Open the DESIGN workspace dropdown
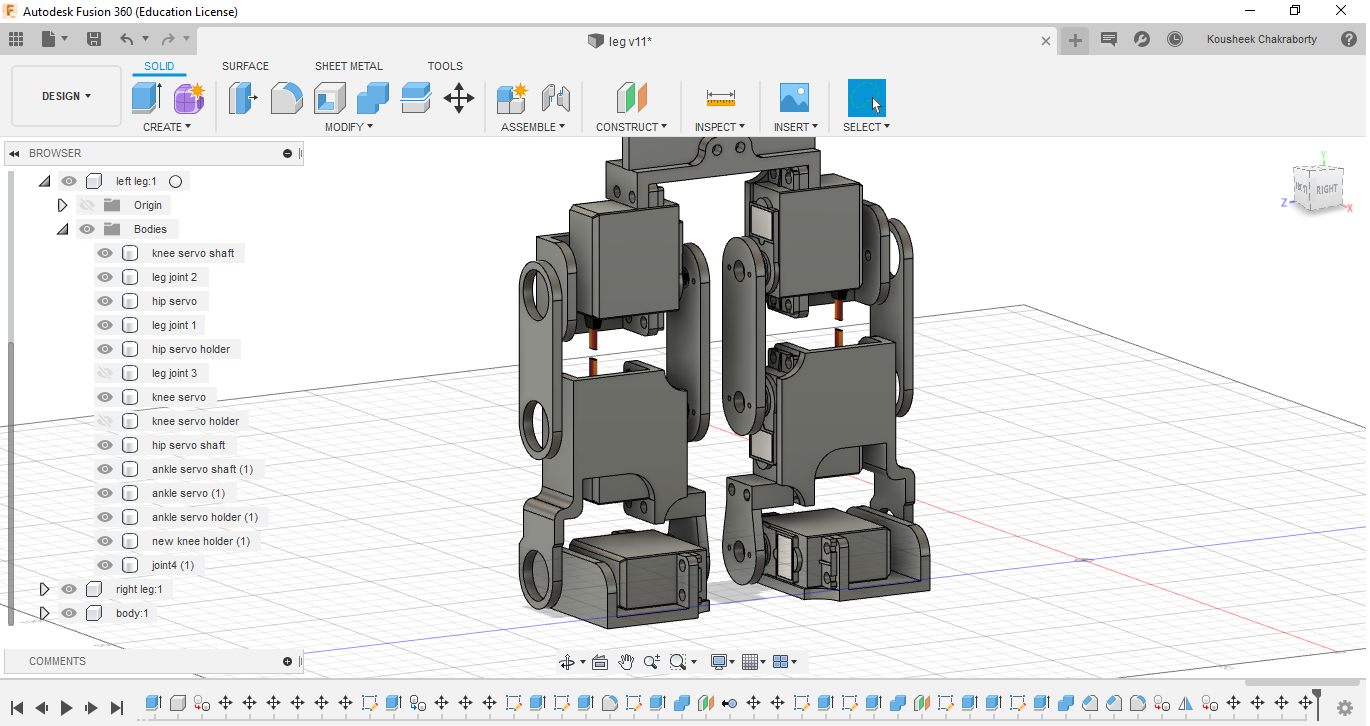This screenshot has width=1370, height=726. click(66, 97)
